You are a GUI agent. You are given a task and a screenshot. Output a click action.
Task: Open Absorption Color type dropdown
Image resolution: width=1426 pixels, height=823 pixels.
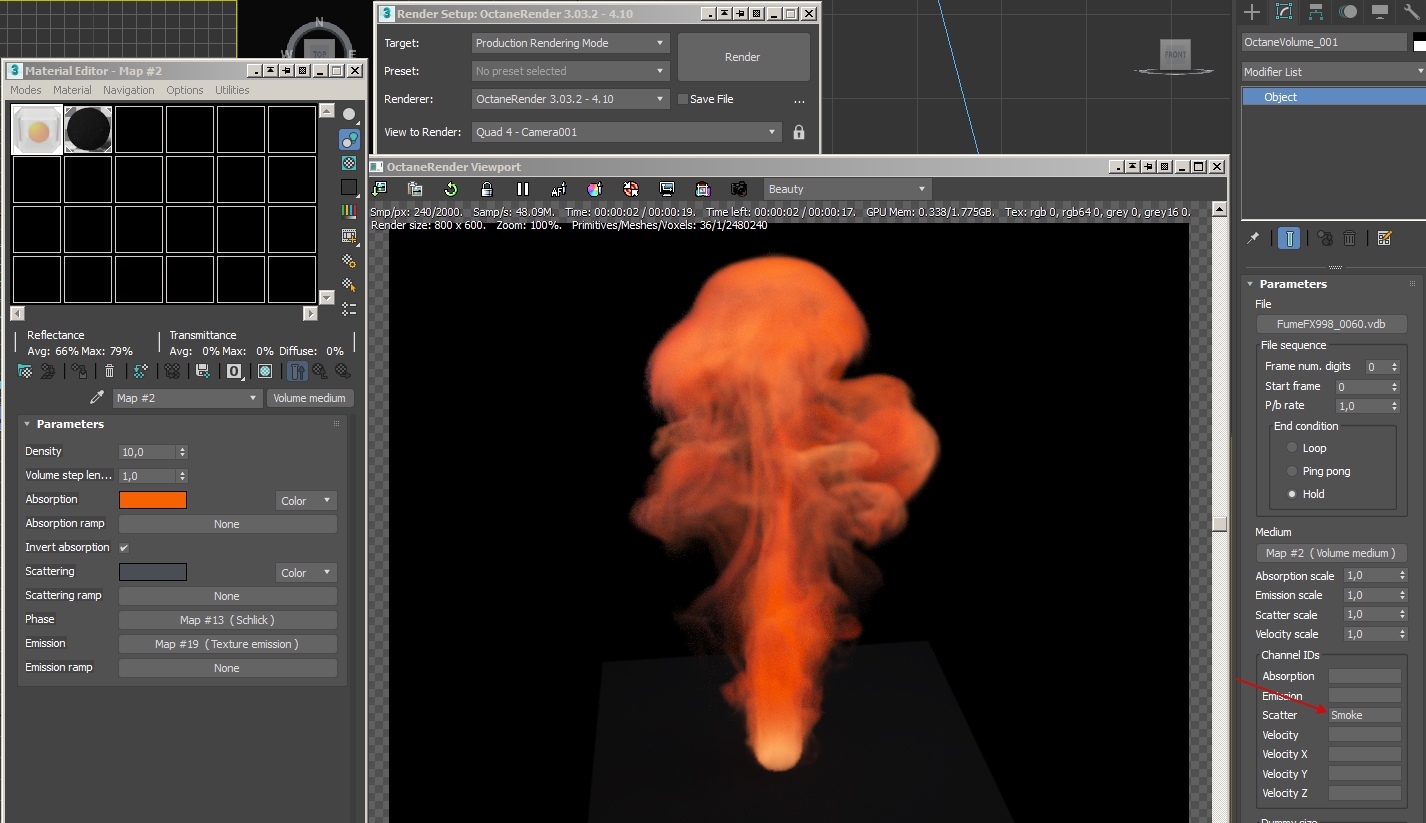(306, 500)
